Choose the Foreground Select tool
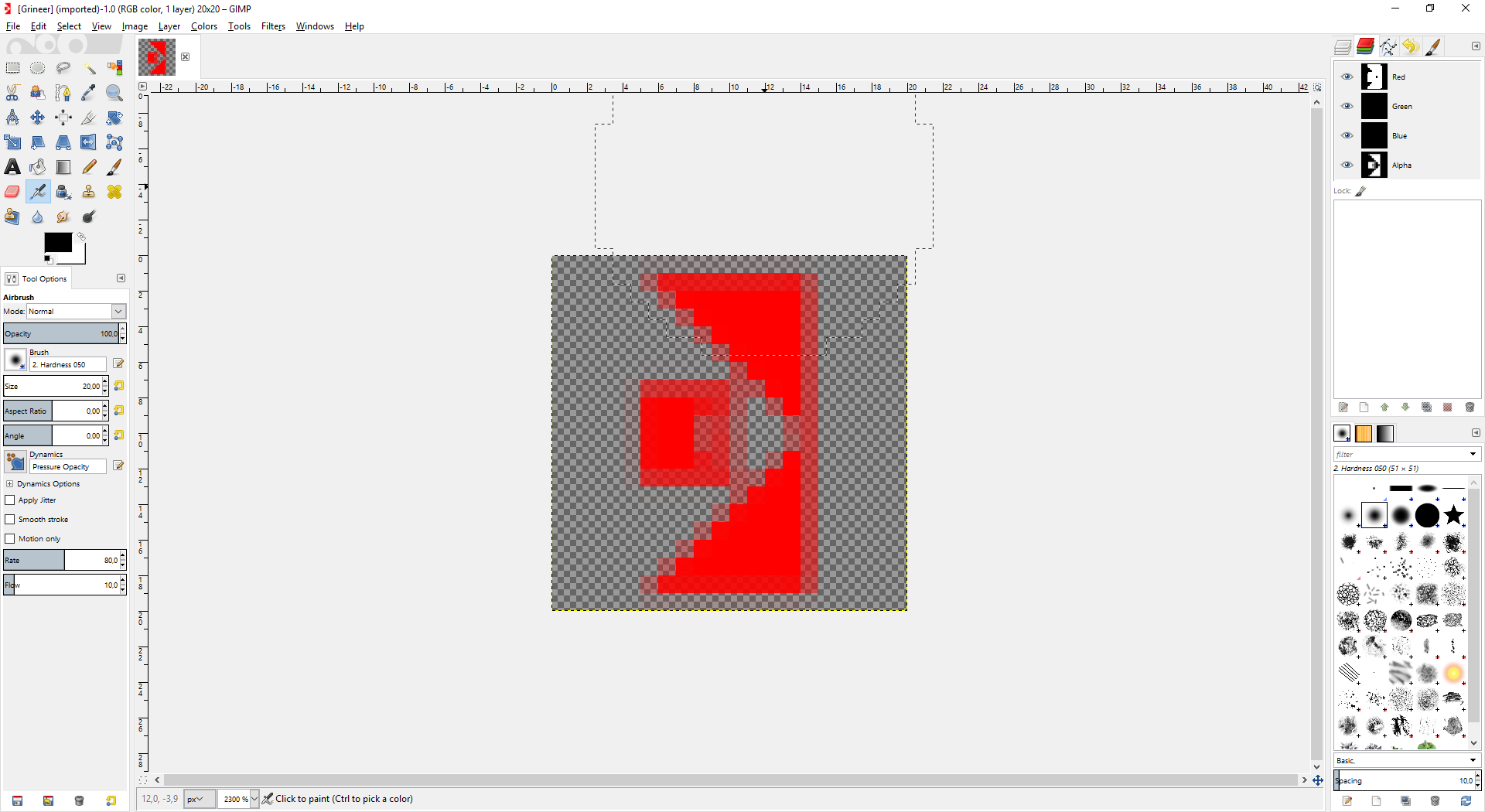This screenshot has width=1485, height=812. 38,93
